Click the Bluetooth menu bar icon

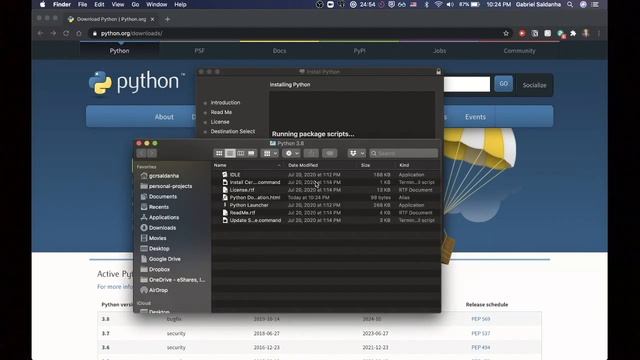click(x=427, y=4)
